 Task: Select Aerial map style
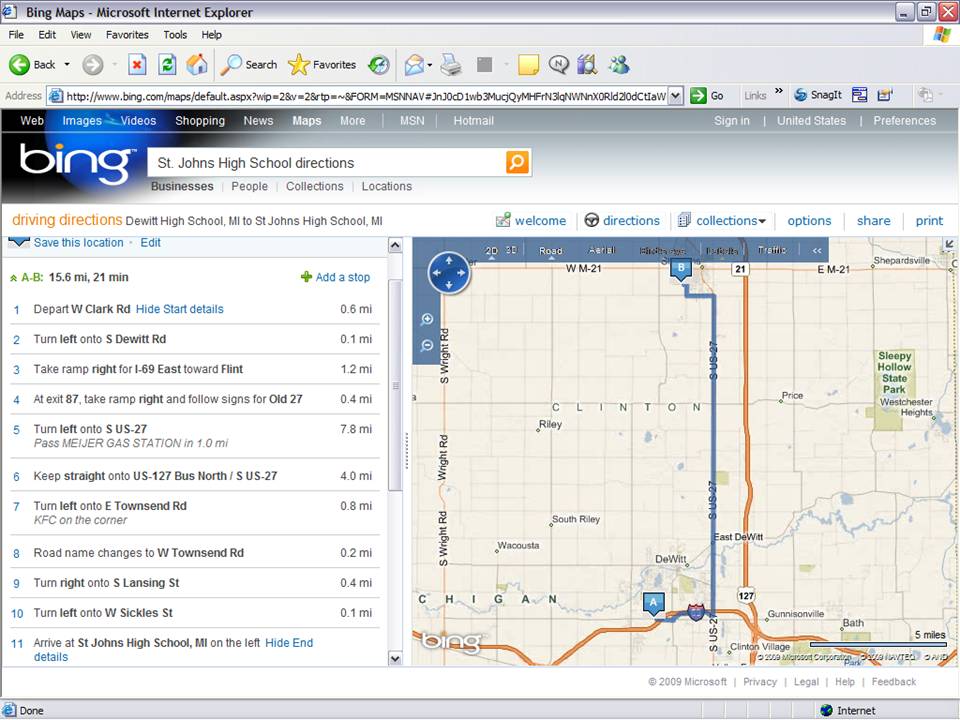pyautogui.click(x=602, y=250)
